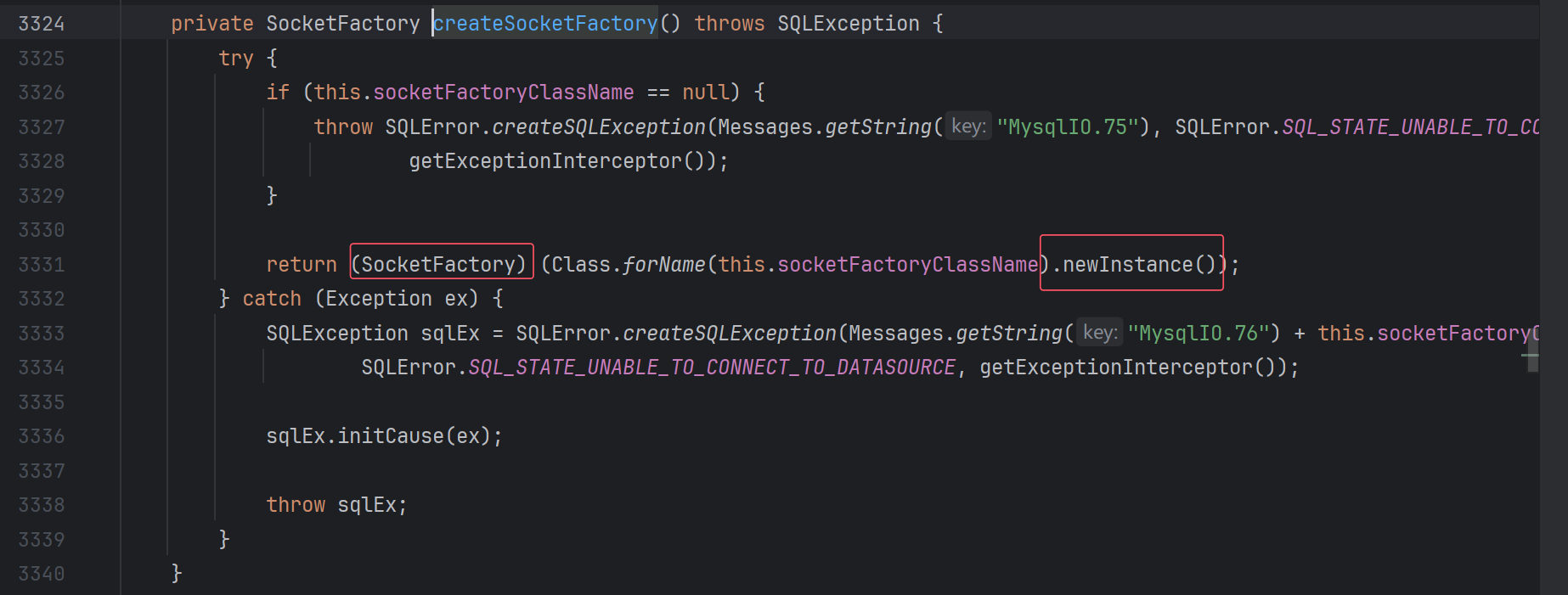This screenshot has width=1568, height=595.
Task: Click the (SocketFactory) cast in red box
Action: (x=441, y=265)
